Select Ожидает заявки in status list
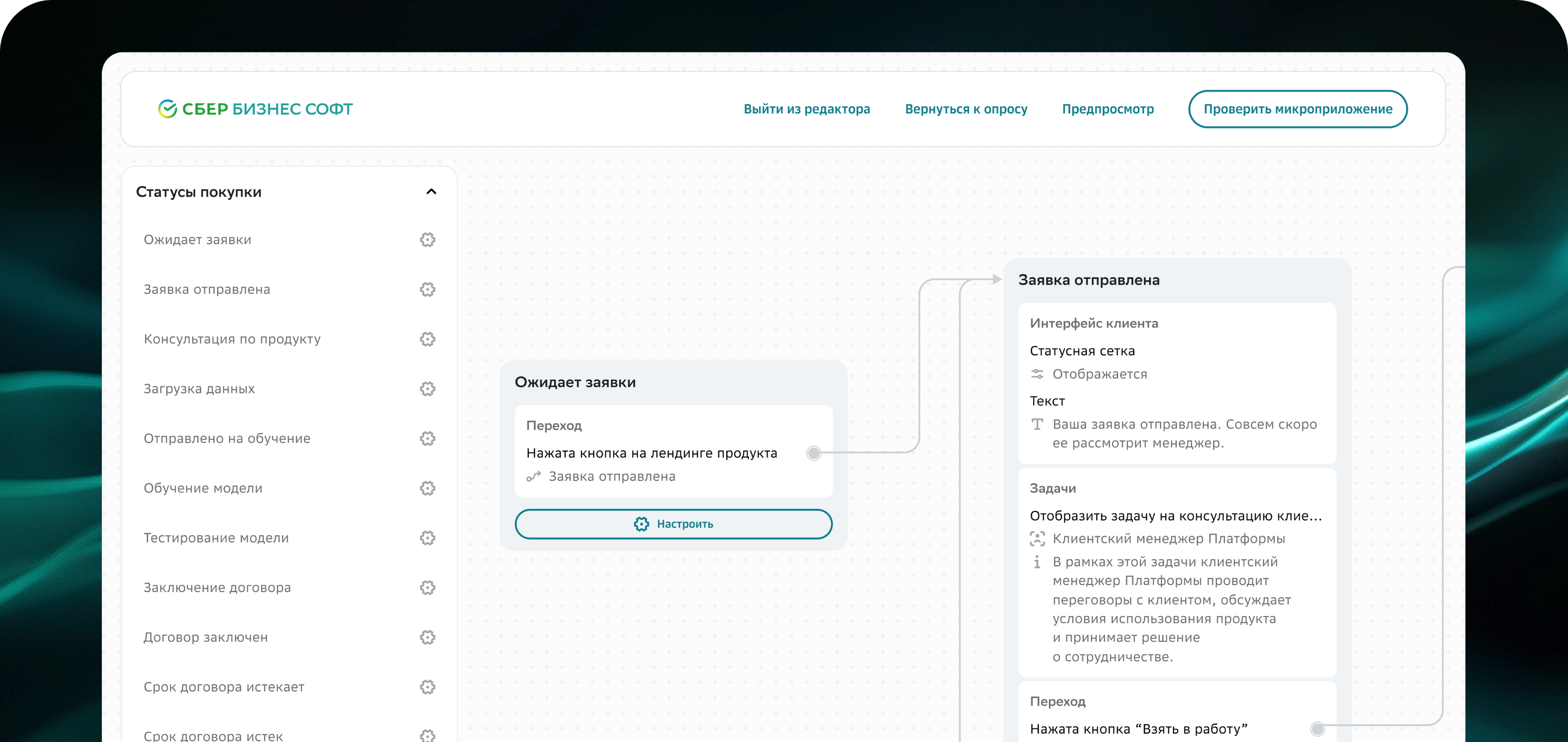This screenshot has height=742, width=1568. pos(197,240)
